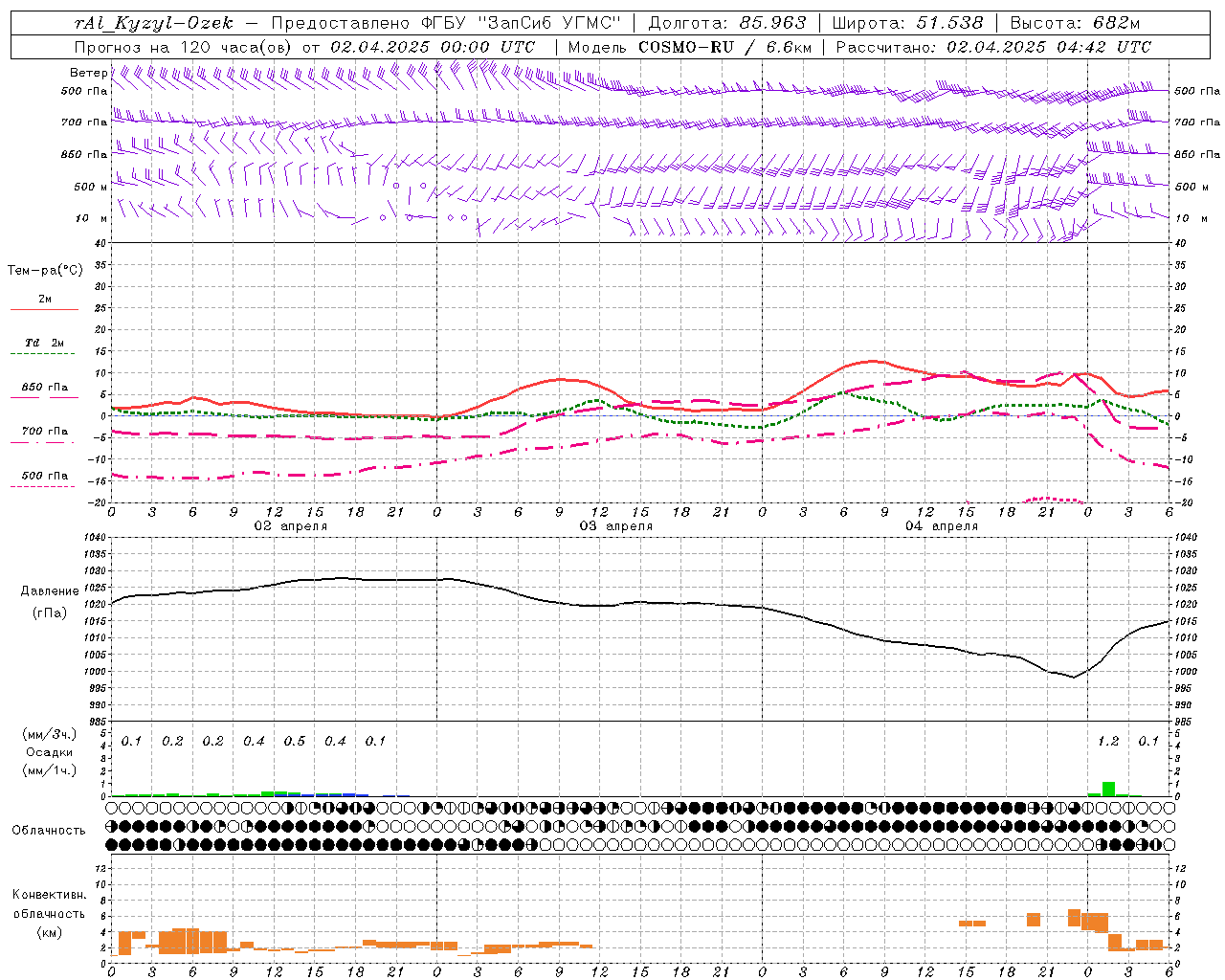
Task: Click the (гПа) unit label under Давление
Action: click(50, 613)
